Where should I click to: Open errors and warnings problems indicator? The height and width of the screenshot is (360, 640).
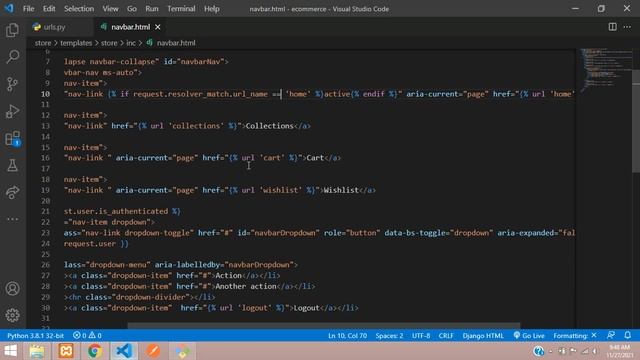[x=87, y=336]
